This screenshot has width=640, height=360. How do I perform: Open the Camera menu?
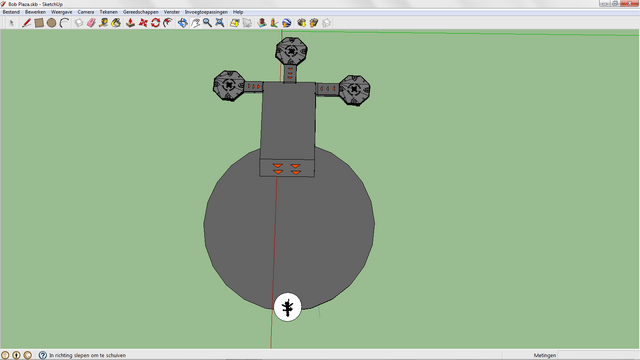click(86, 12)
